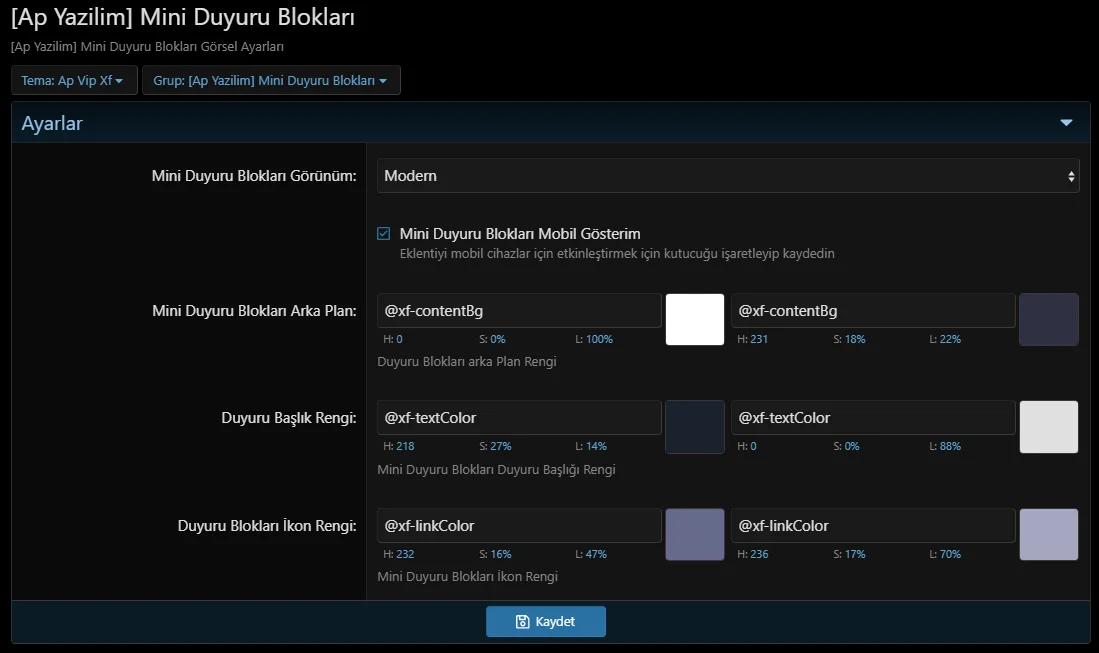Open the Grup Mini Duyuru Blokları dropdown
The image size is (1099, 653).
(271, 80)
